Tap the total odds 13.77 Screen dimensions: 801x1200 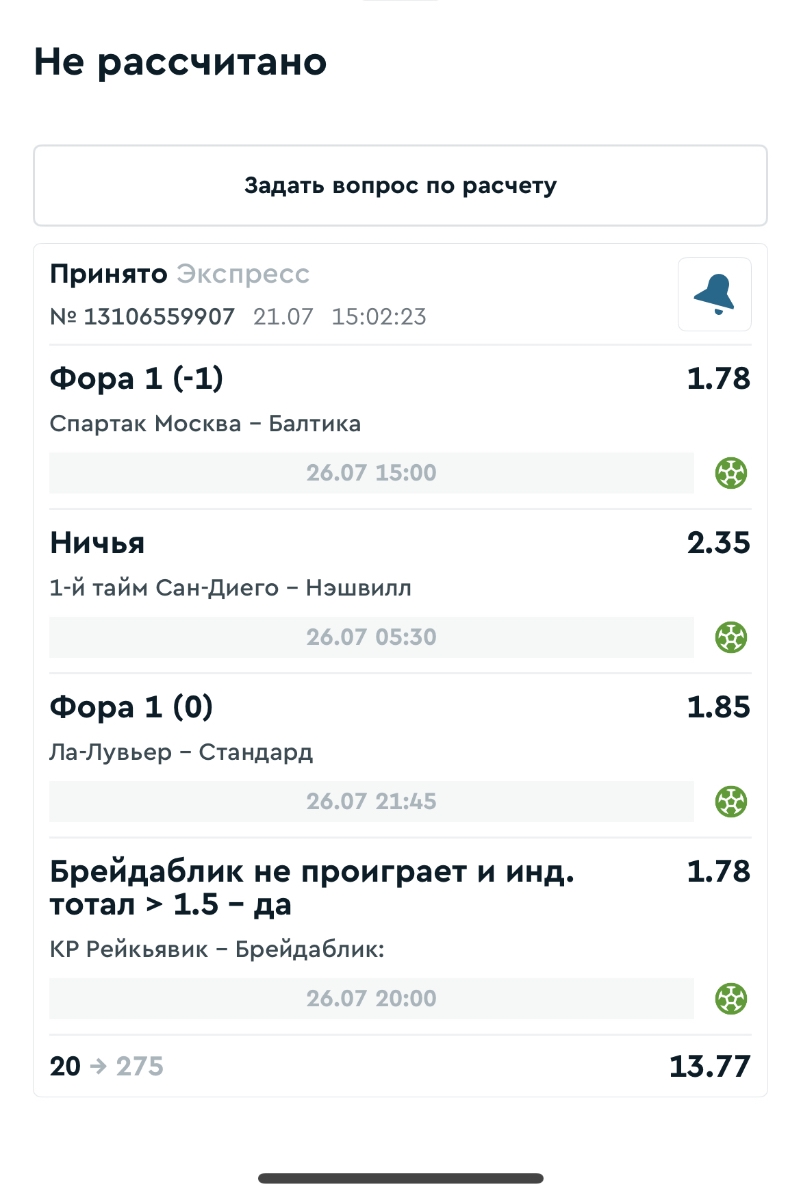(x=709, y=1067)
